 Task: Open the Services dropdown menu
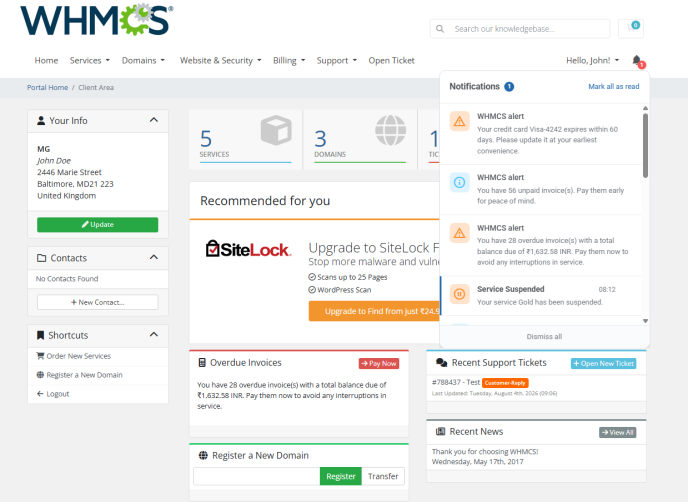[90, 61]
